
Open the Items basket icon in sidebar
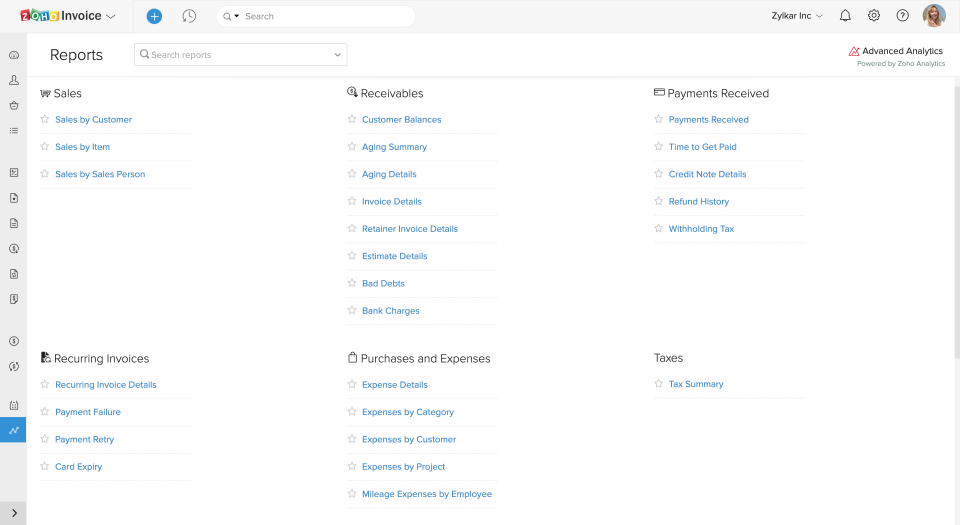(14, 105)
